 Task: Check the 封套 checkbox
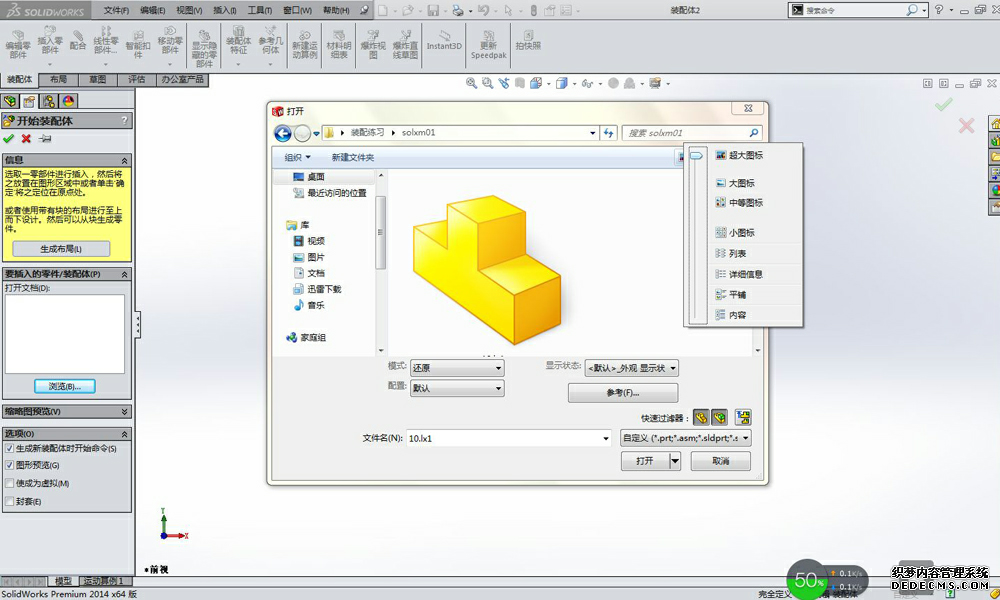click(10, 501)
